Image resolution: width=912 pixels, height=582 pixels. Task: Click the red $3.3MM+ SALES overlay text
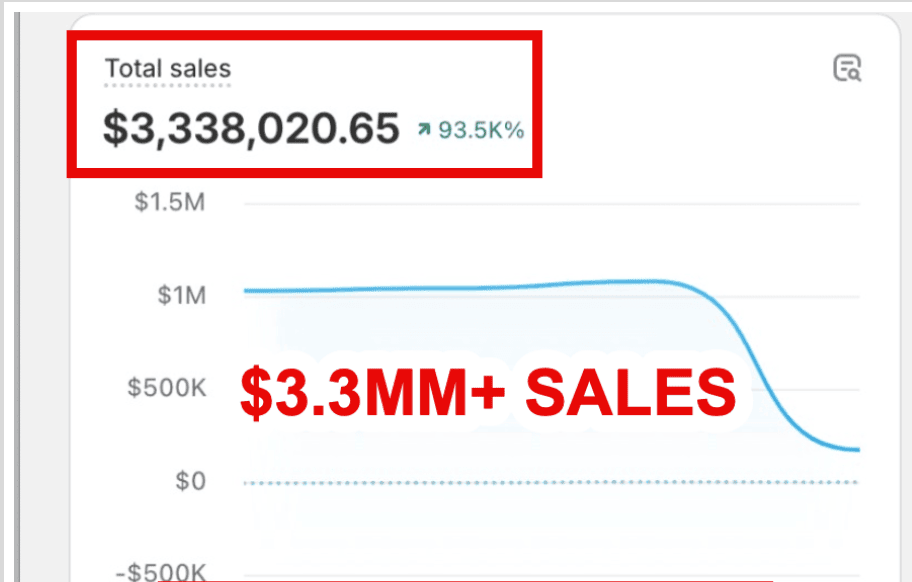(x=488, y=390)
